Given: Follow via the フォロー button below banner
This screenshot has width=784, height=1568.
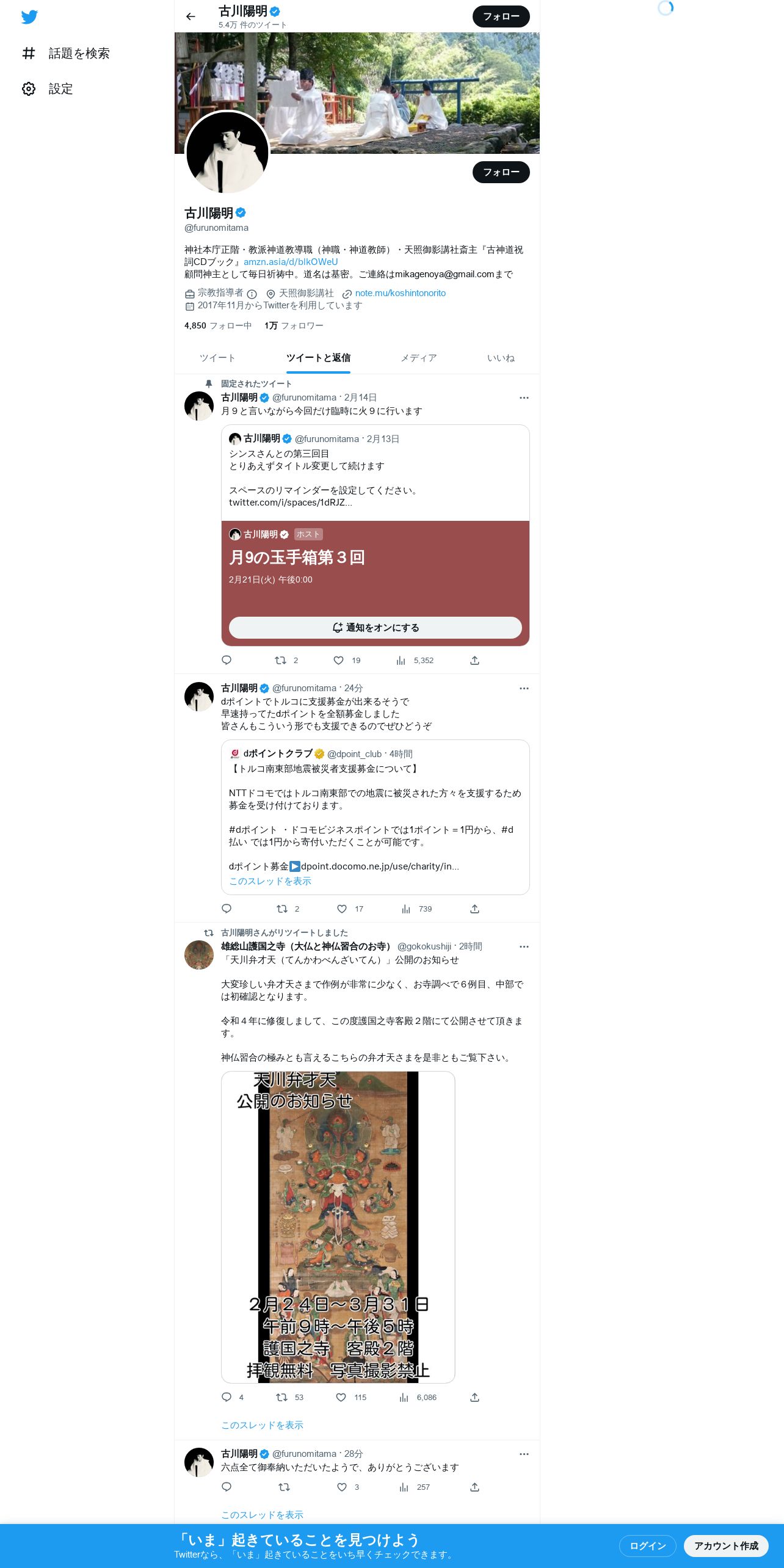Looking at the screenshot, I should click(501, 172).
